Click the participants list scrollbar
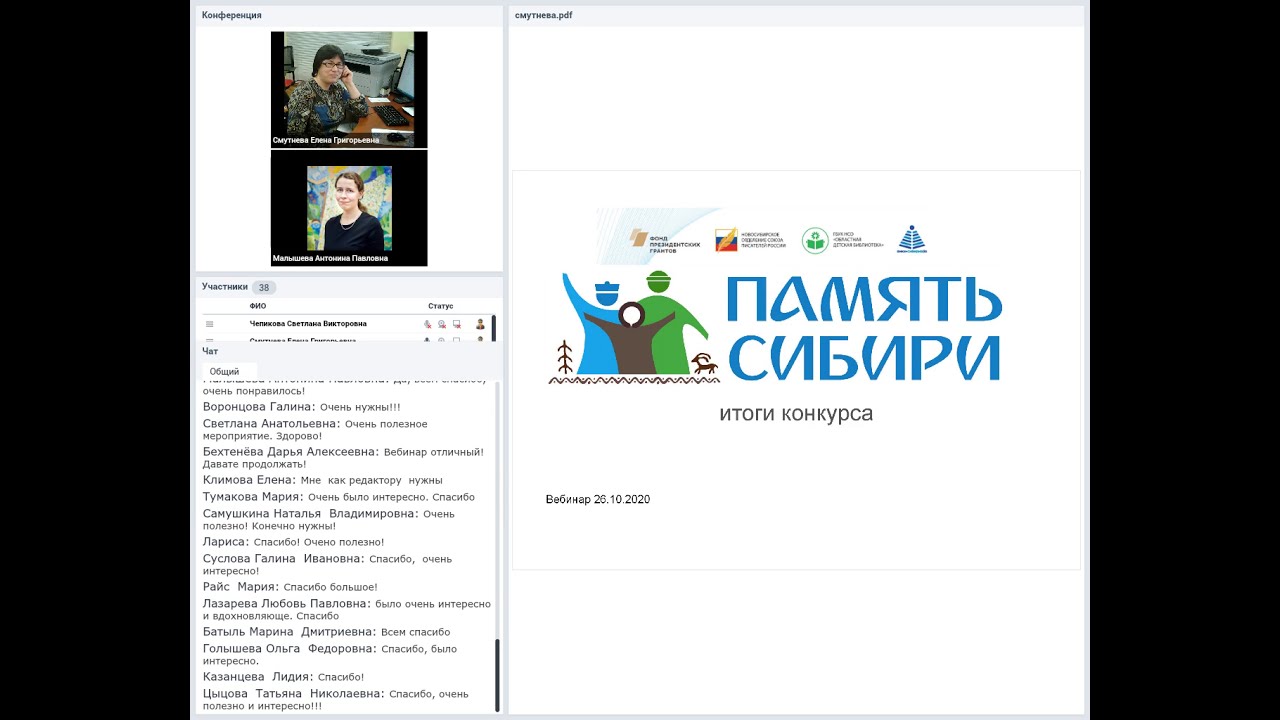 (493, 328)
